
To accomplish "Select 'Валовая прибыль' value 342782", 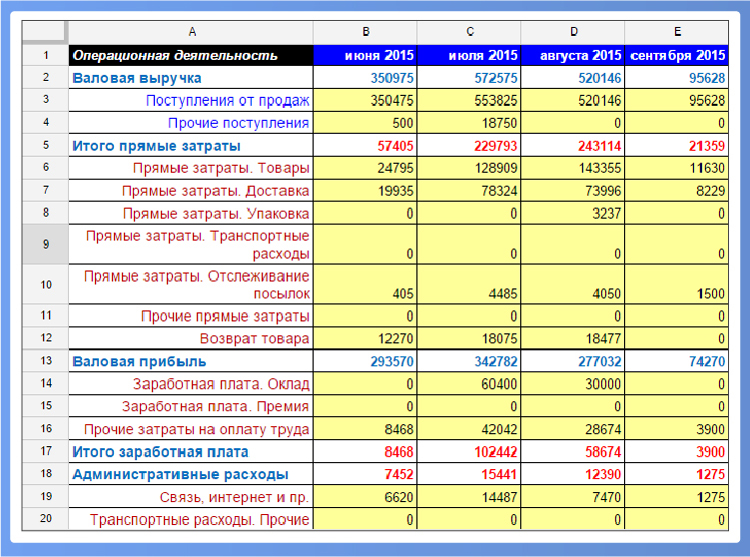I will point(469,361).
